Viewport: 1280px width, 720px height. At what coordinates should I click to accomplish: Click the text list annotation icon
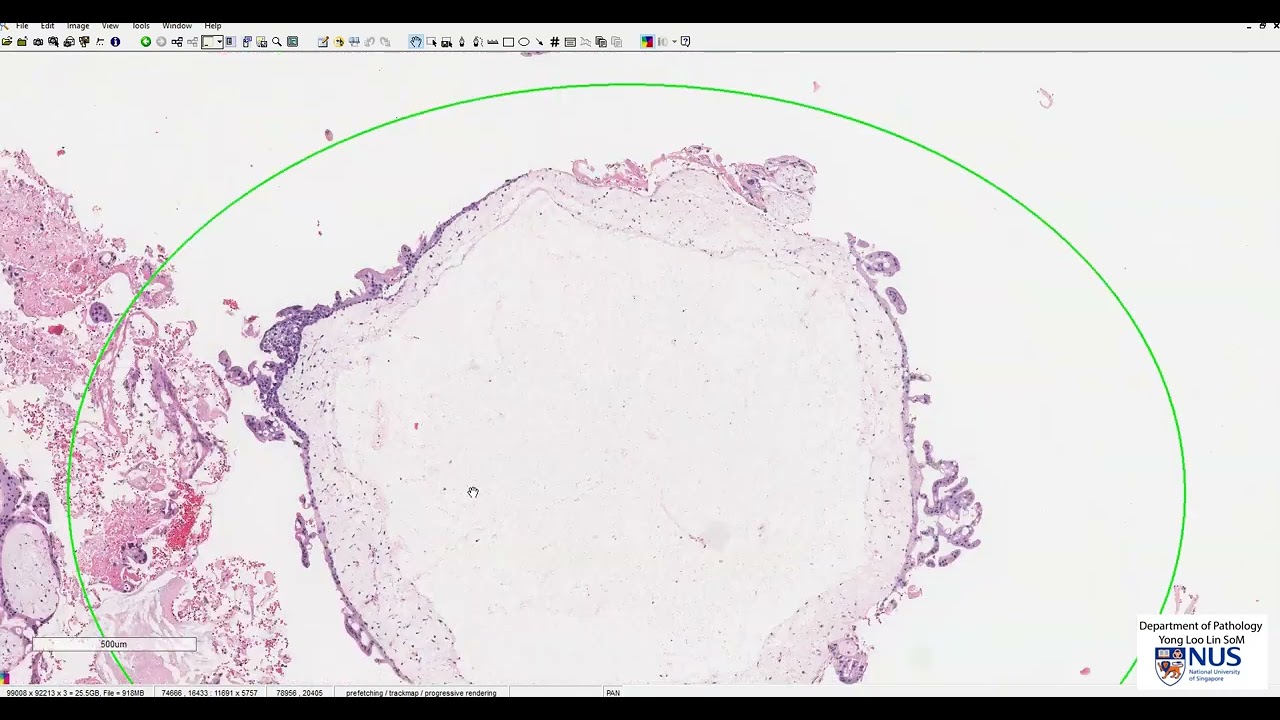pyautogui.click(x=570, y=42)
